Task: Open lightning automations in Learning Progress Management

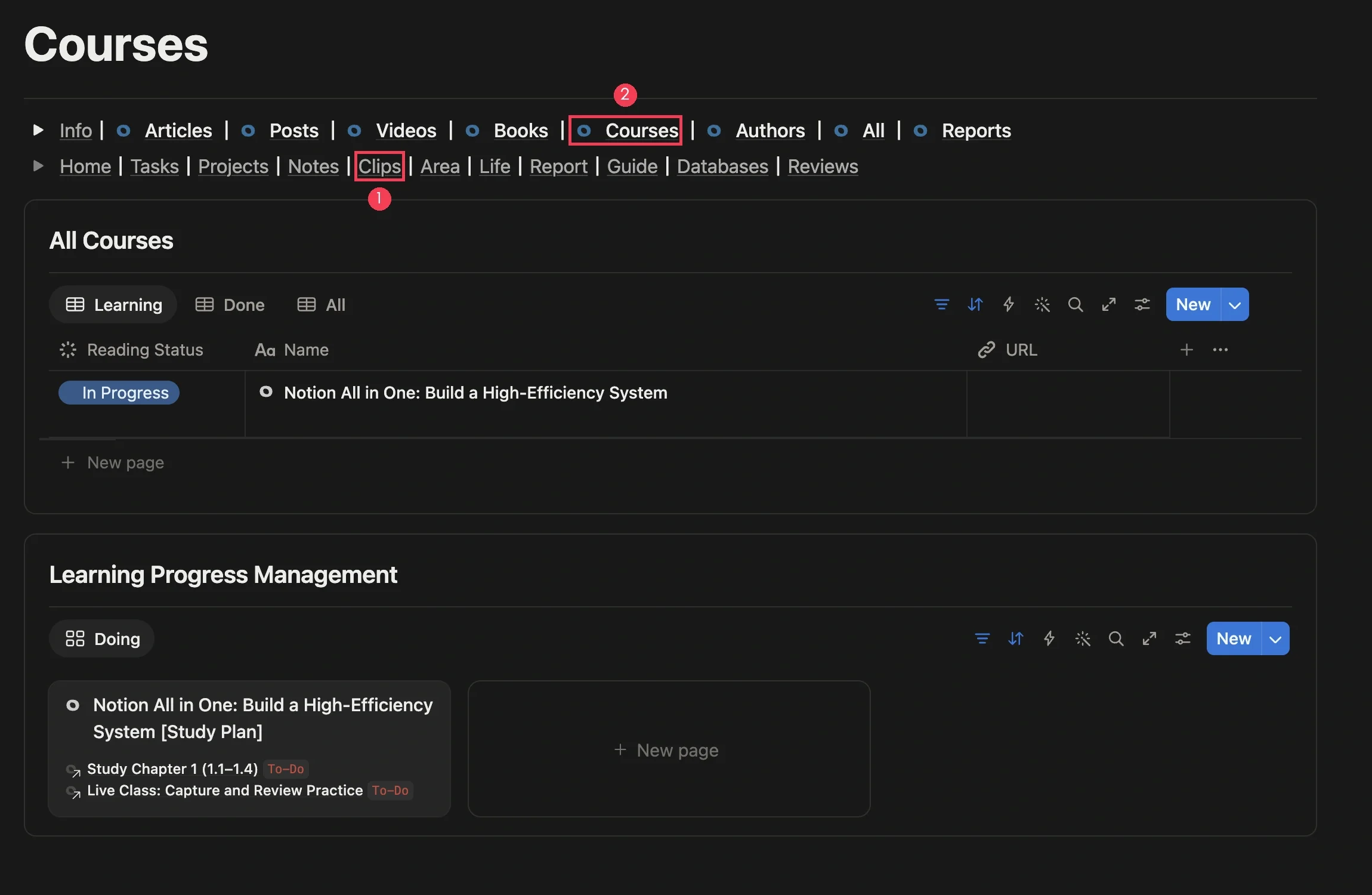Action: pos(1049,638)
